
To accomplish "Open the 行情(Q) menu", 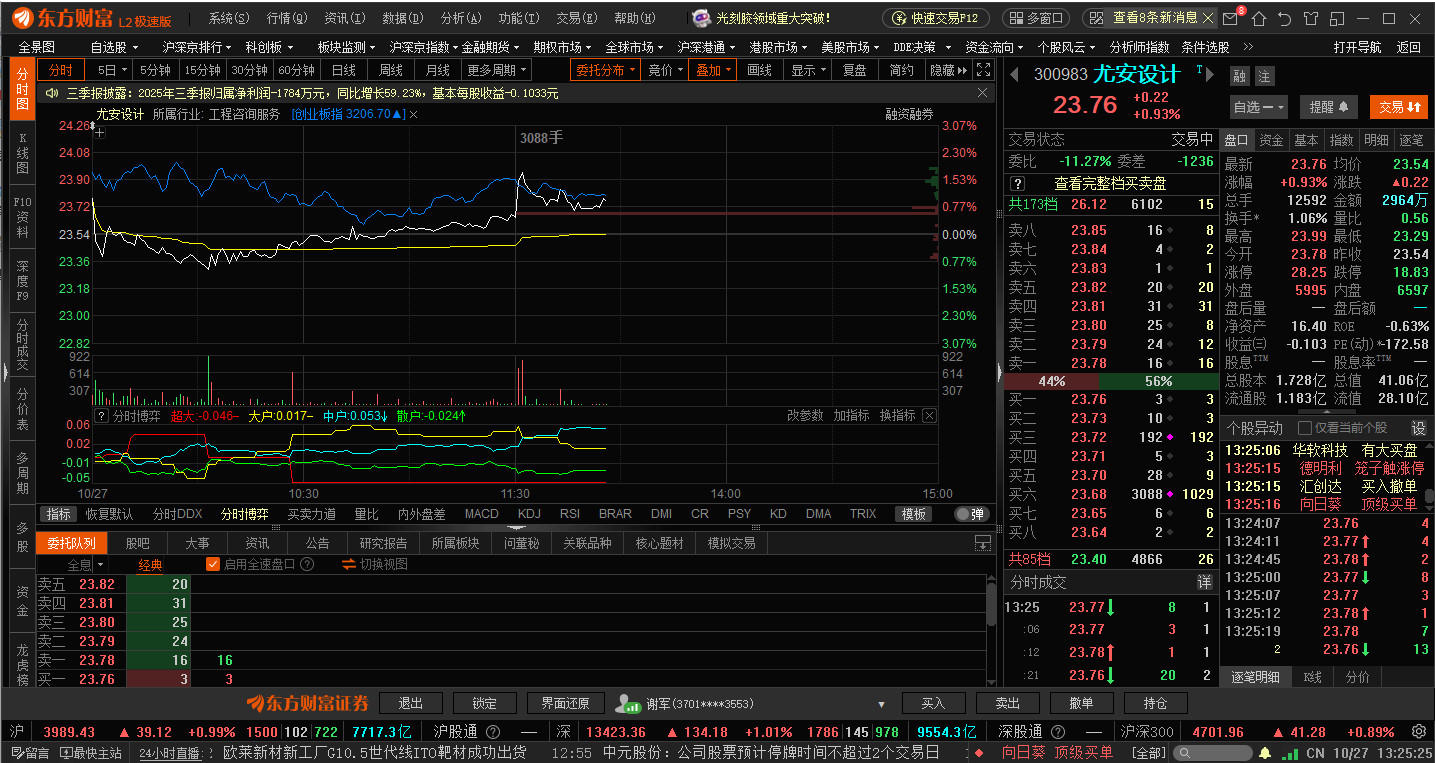I will click(x=287, y=18).
